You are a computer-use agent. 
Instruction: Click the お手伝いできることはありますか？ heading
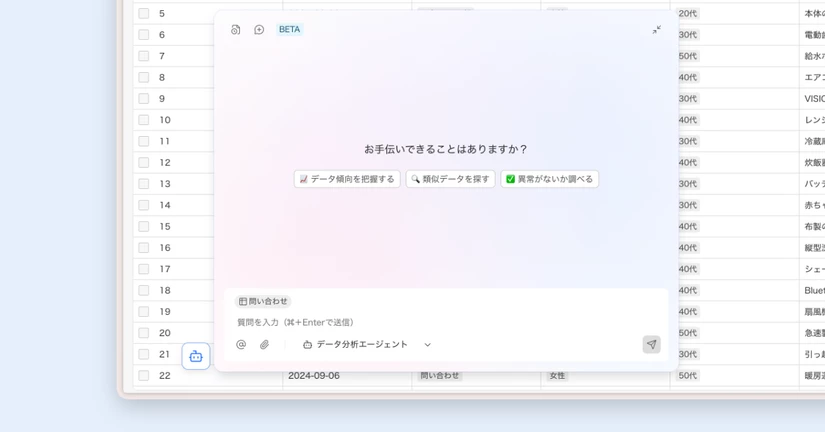click(446, 149)
